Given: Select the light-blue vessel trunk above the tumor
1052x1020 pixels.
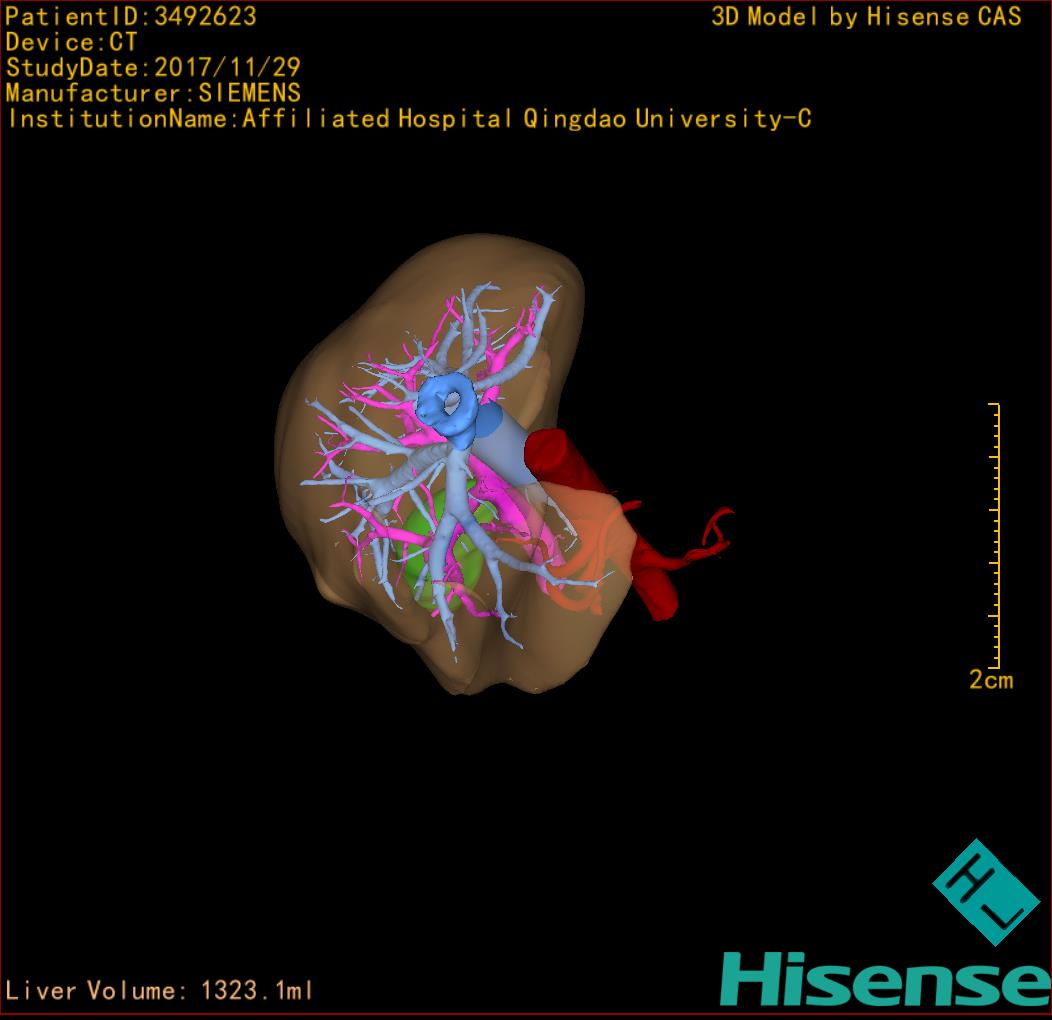Looking at the screenshot, I should point(453,490).
